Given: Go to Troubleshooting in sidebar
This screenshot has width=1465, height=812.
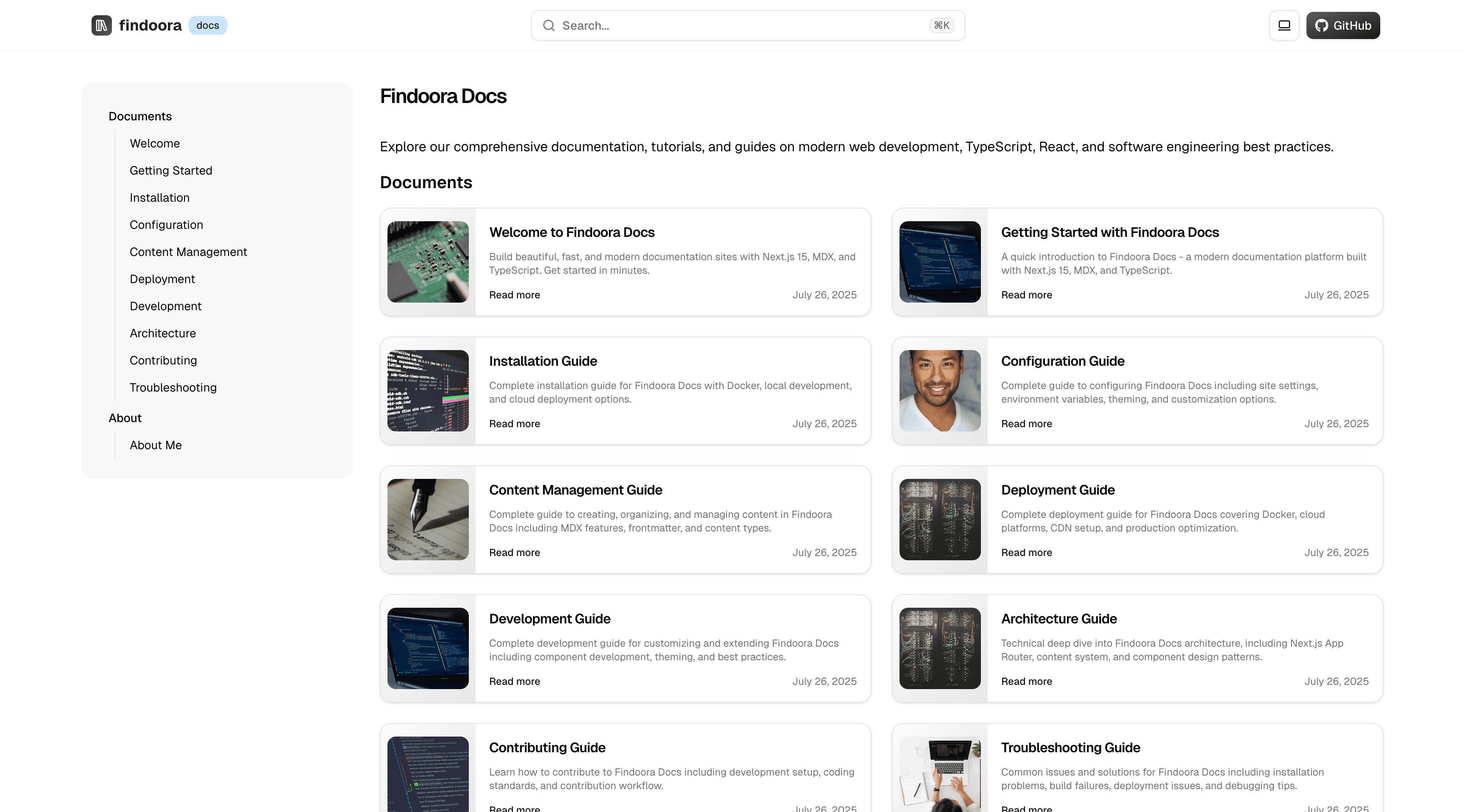Looking at the screenshot, I should [x=173, y=388].
